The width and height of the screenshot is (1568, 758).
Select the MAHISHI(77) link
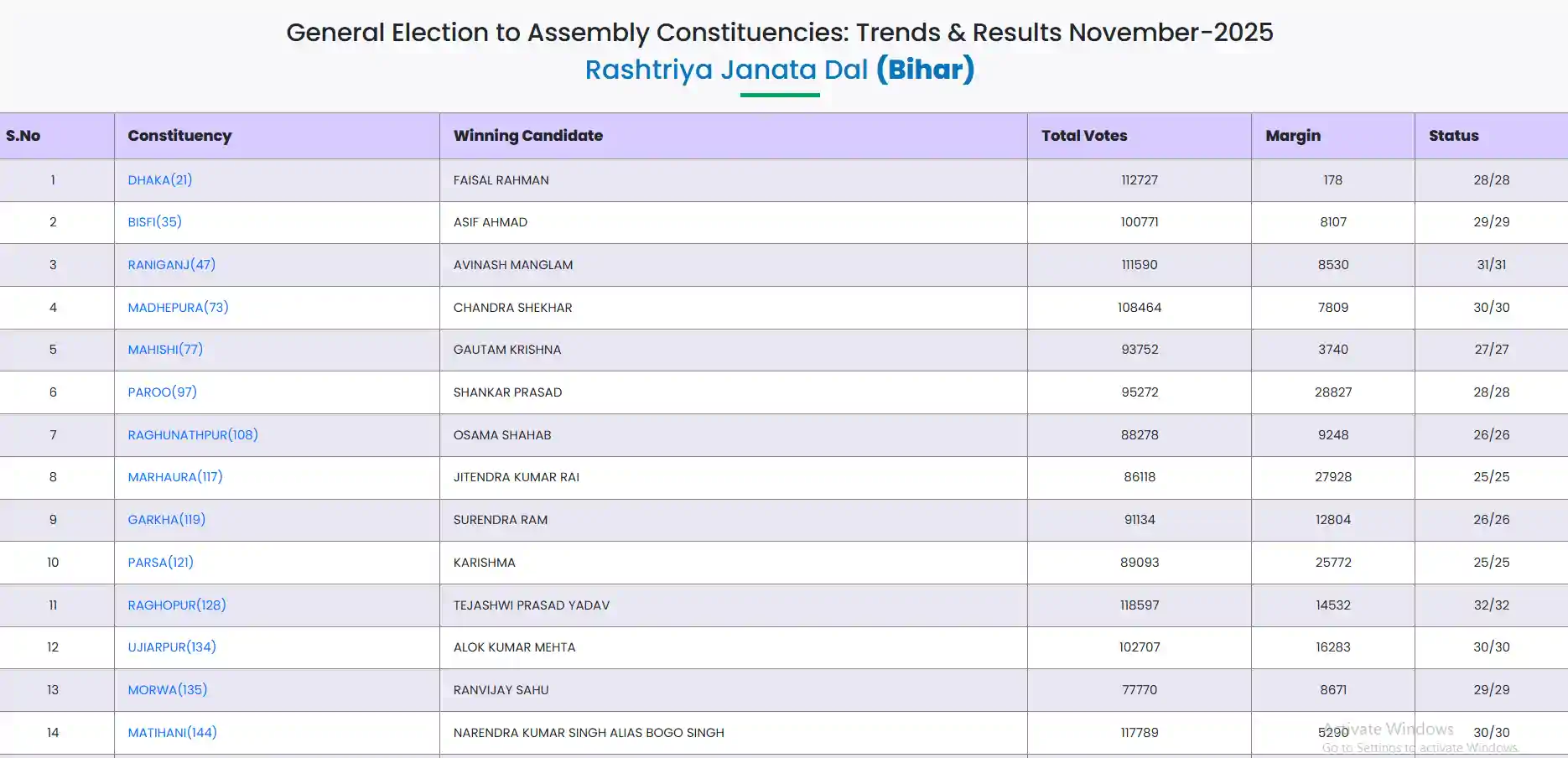165,349
